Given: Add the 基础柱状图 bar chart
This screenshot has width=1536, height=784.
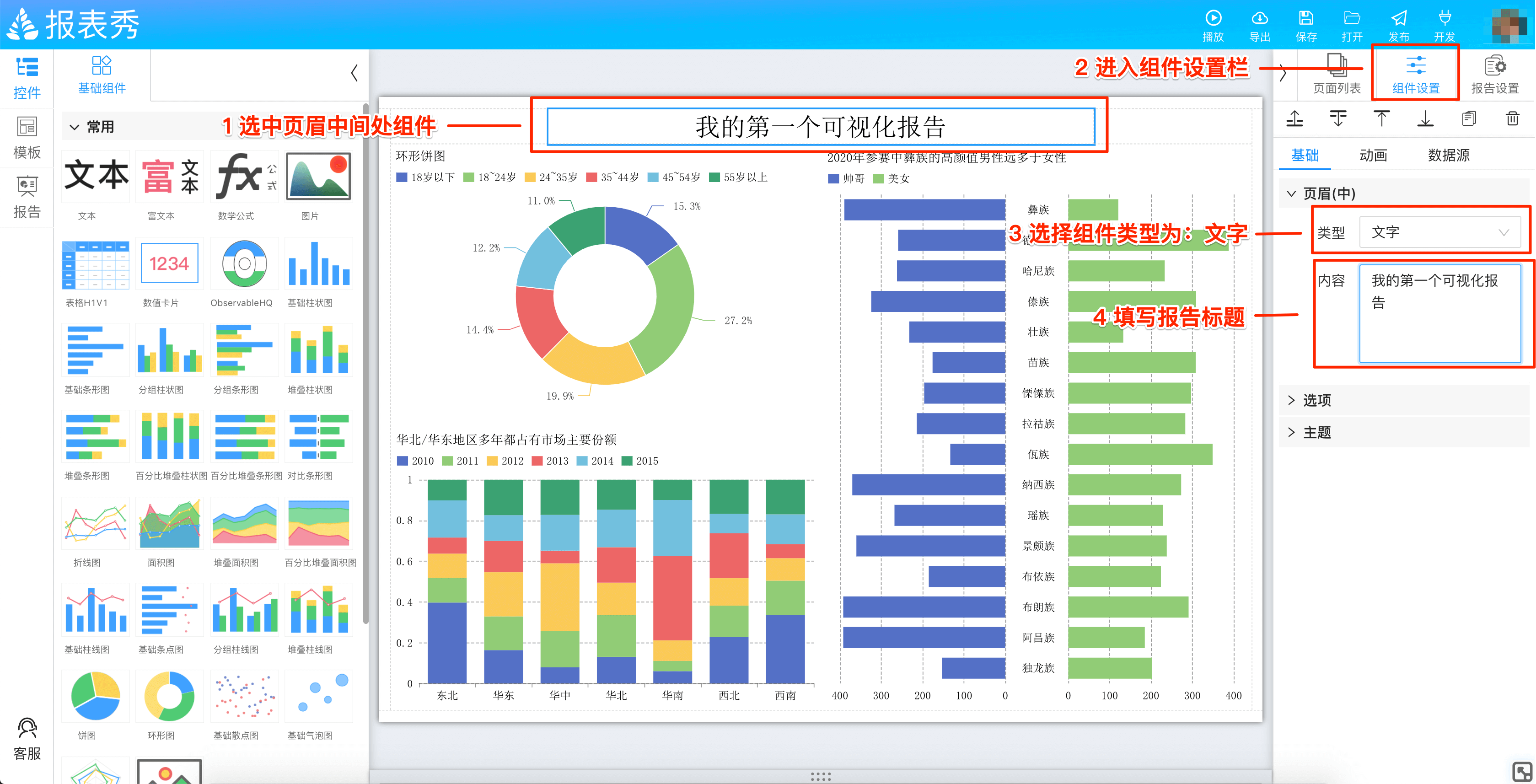Looking at the screenshot, I should point(318,264).
